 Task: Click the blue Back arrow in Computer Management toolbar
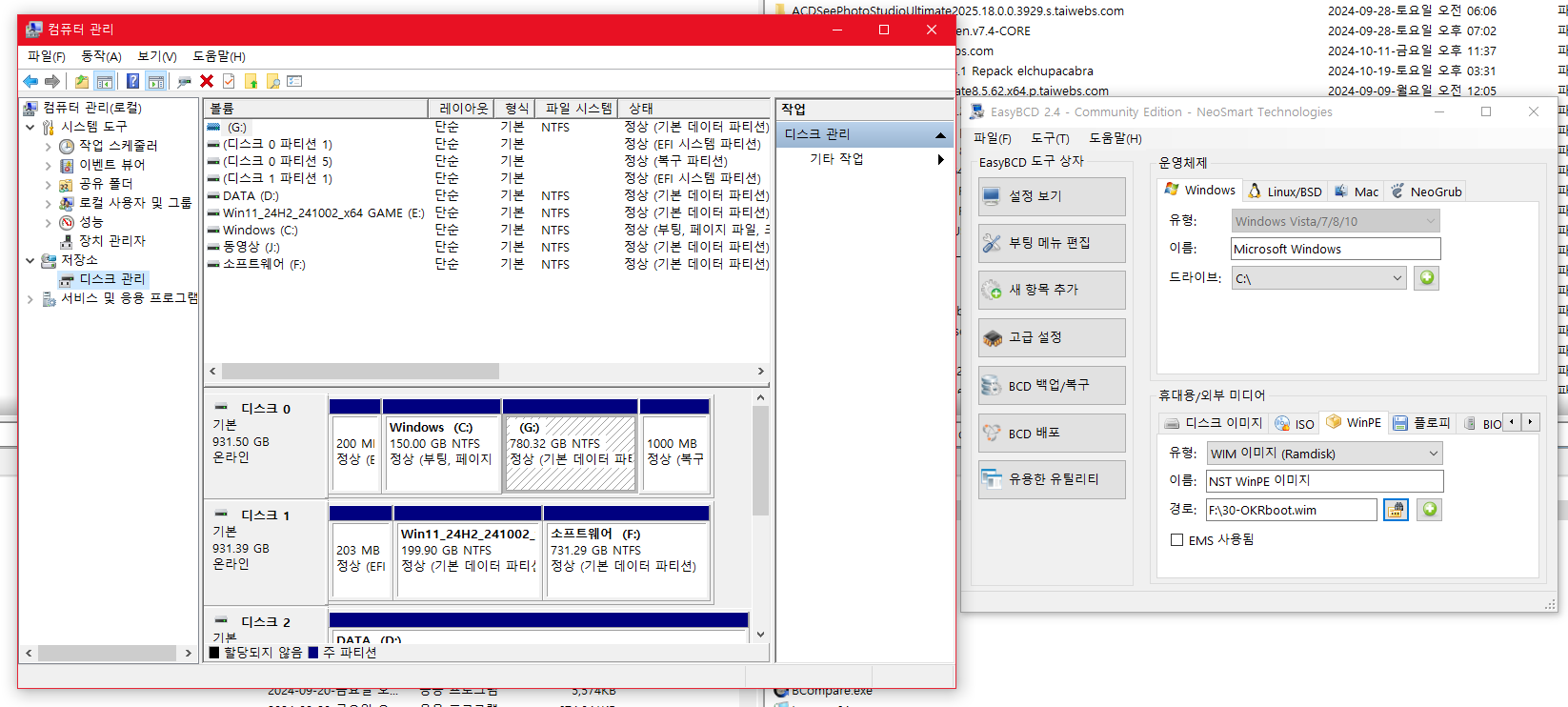tap(30, 82)
